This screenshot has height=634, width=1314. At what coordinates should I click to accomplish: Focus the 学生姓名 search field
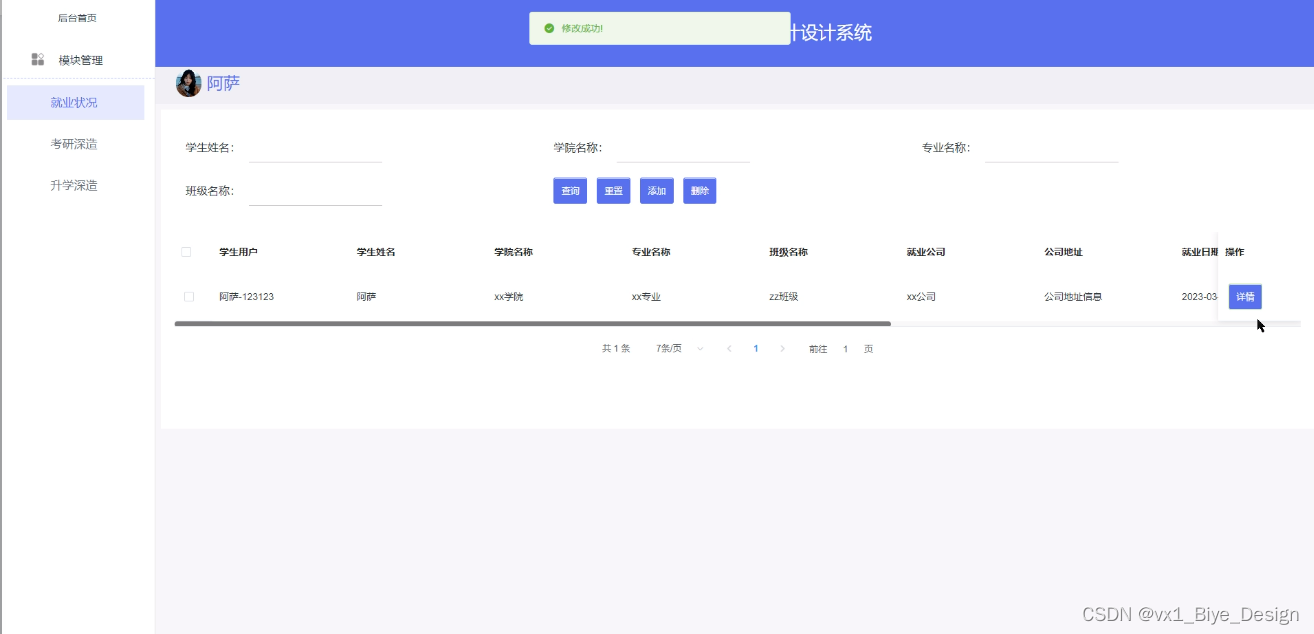[315, 148]
